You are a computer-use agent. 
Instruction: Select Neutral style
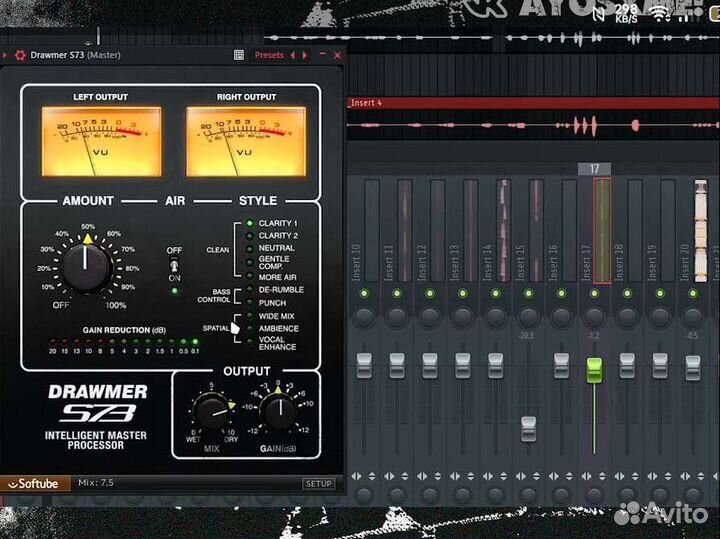[x=250, y=249]
